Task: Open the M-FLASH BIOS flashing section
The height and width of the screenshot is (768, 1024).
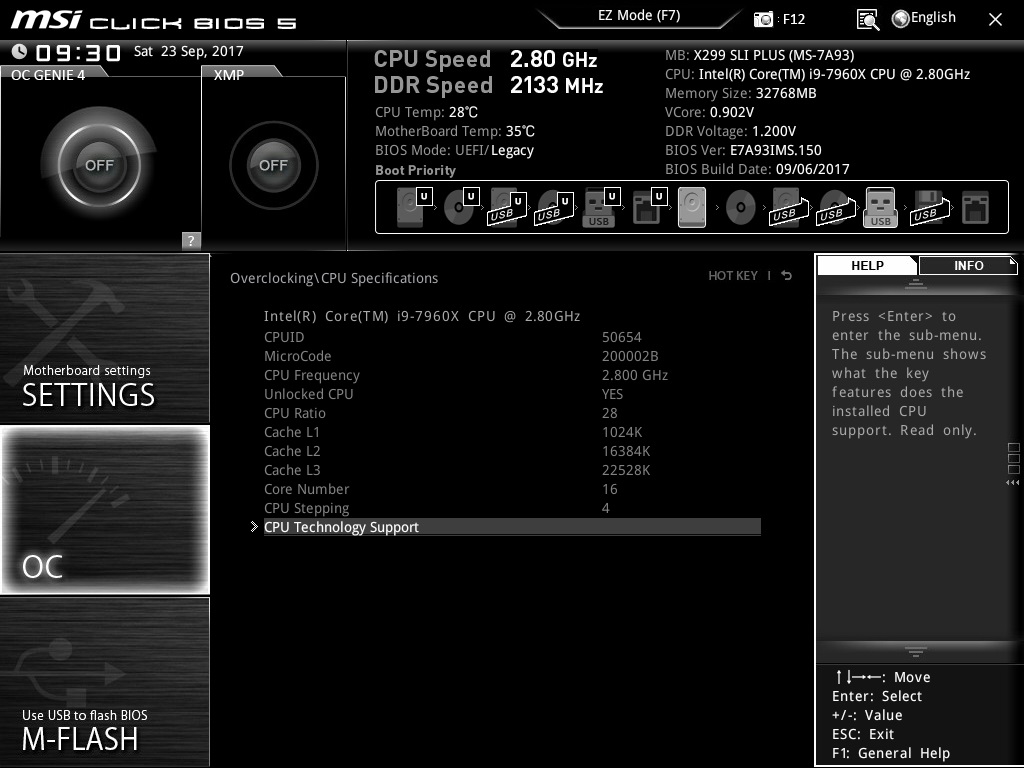Action: tap(104, 681)
